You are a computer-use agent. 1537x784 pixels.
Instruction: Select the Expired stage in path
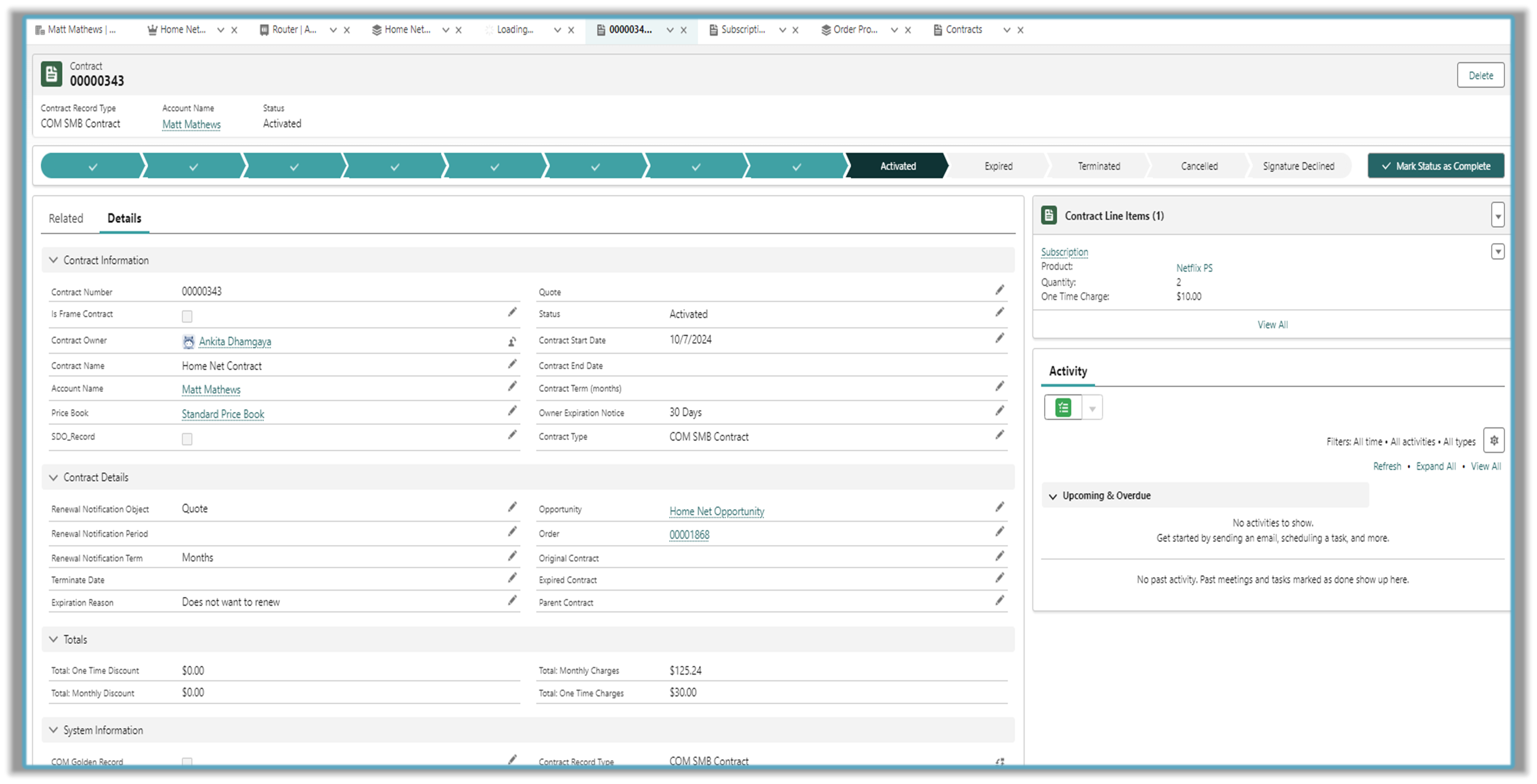click(x=998, y=166)
